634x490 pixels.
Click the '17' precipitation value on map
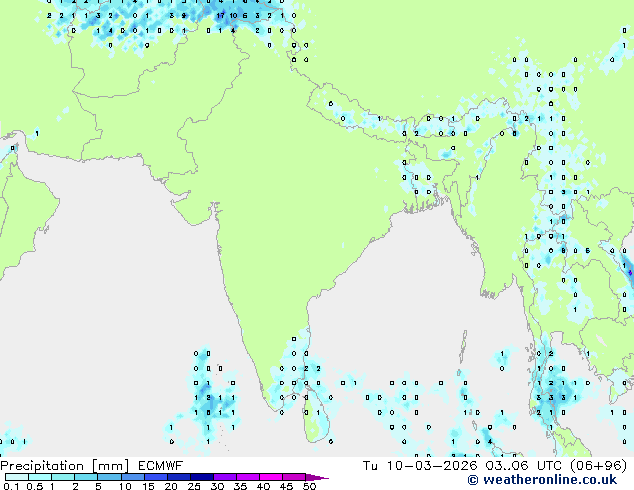(220, 16)
